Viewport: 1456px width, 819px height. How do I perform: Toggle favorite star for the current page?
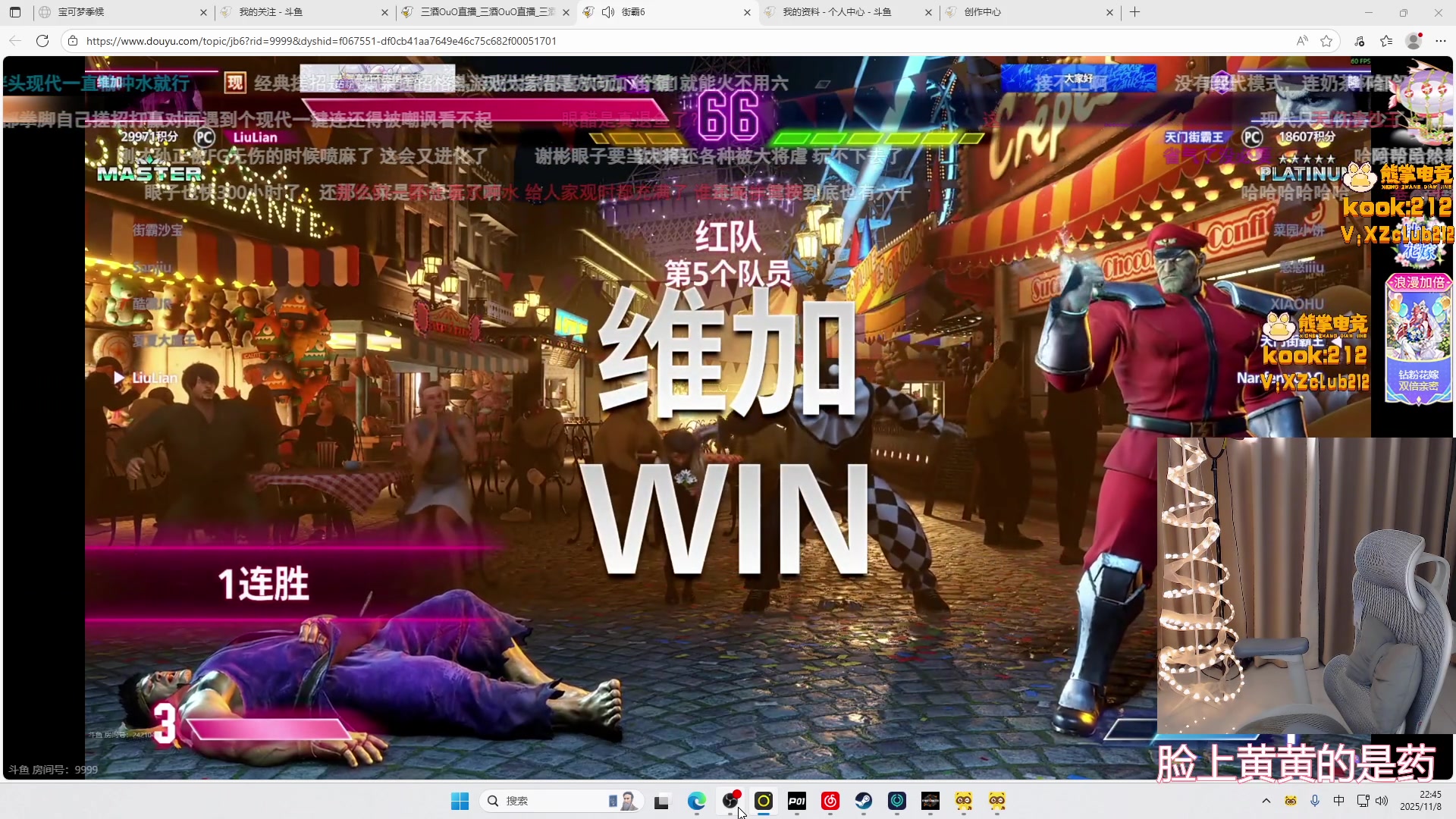(1326, 41)
